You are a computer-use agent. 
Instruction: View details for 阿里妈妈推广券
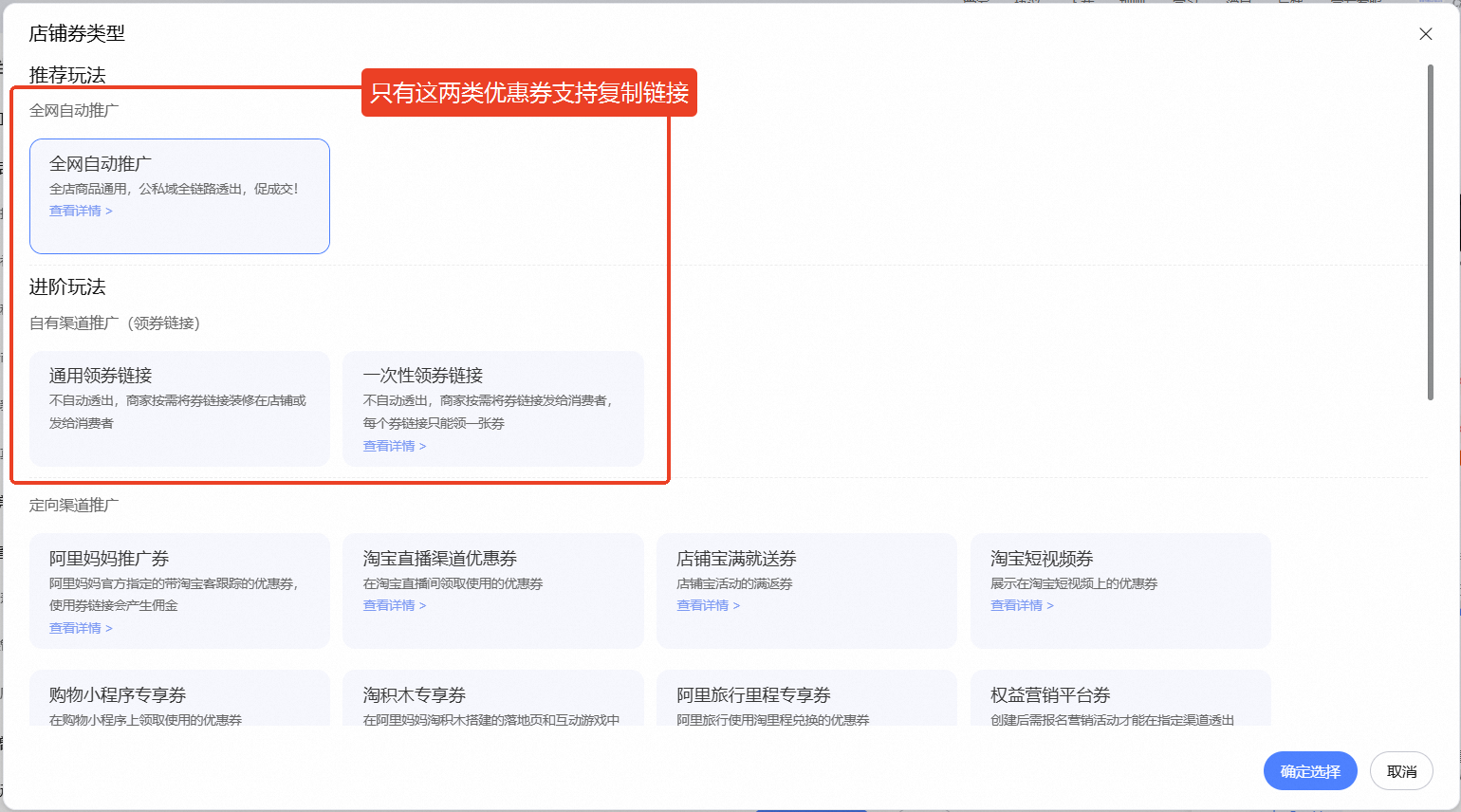[81, 629]
